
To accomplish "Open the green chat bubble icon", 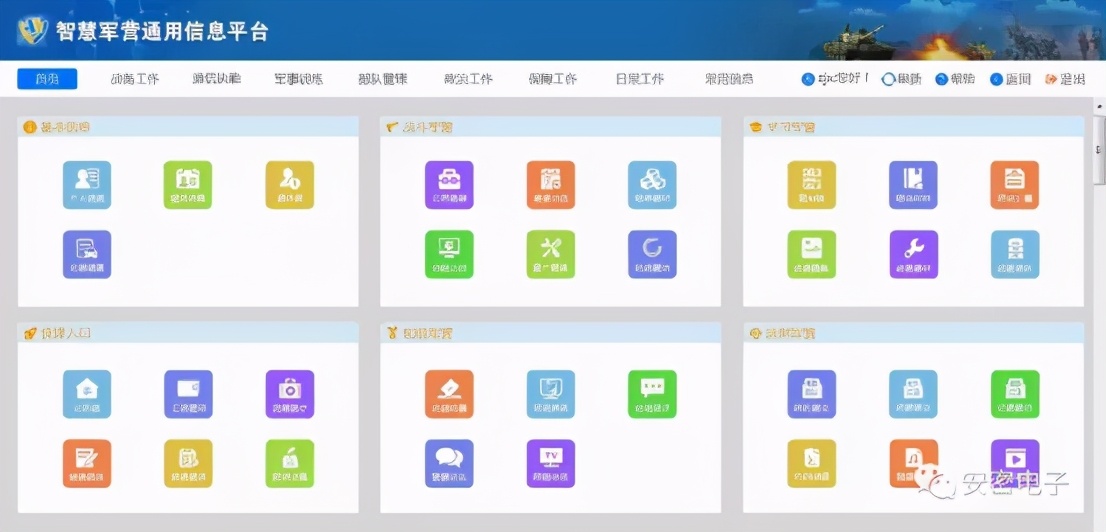I will (652, 393).
